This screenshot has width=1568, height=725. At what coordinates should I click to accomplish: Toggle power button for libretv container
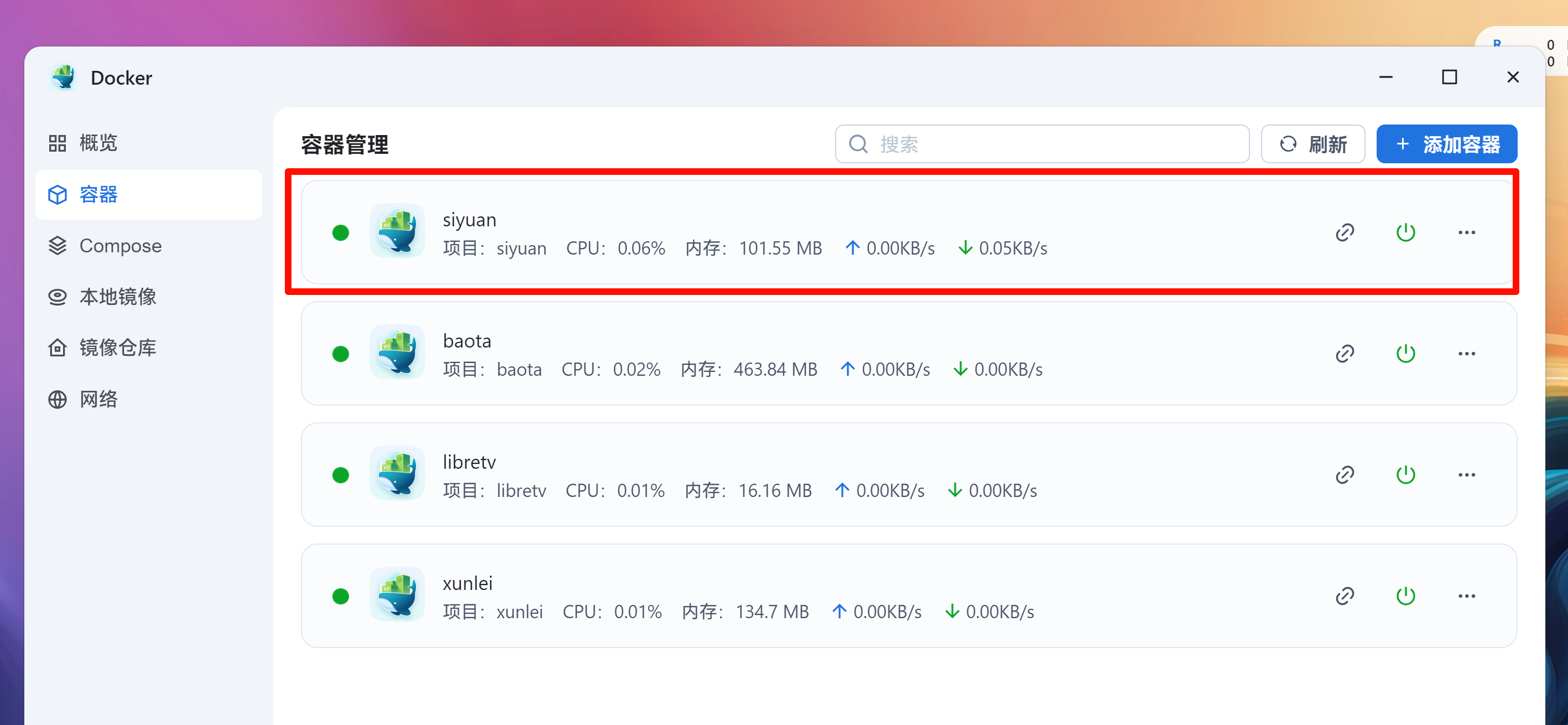[1405, 475]
